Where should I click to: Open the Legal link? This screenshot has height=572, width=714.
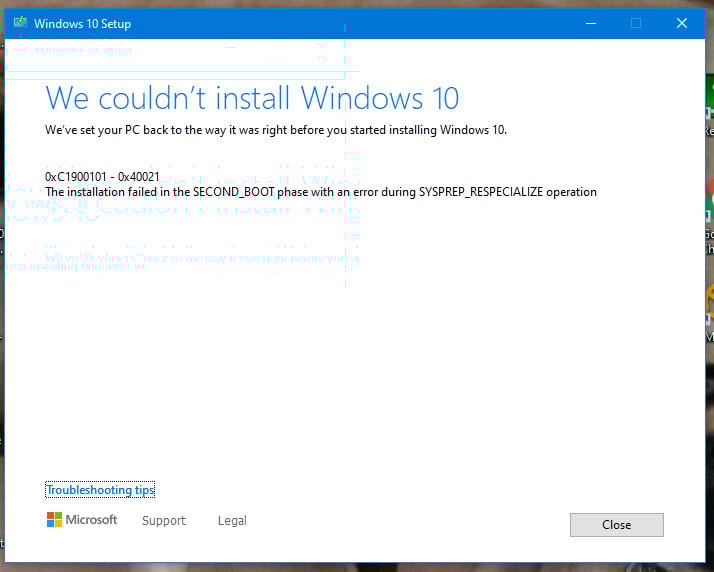(232, 521)
